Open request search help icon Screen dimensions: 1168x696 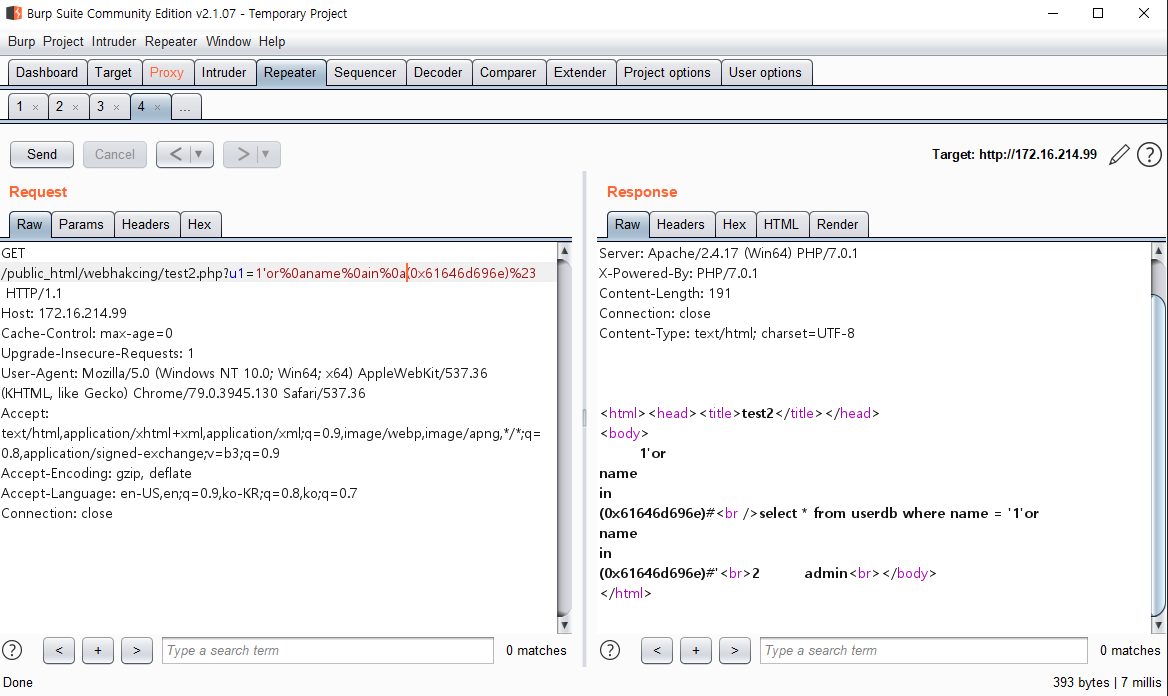[x=12, y=650]
